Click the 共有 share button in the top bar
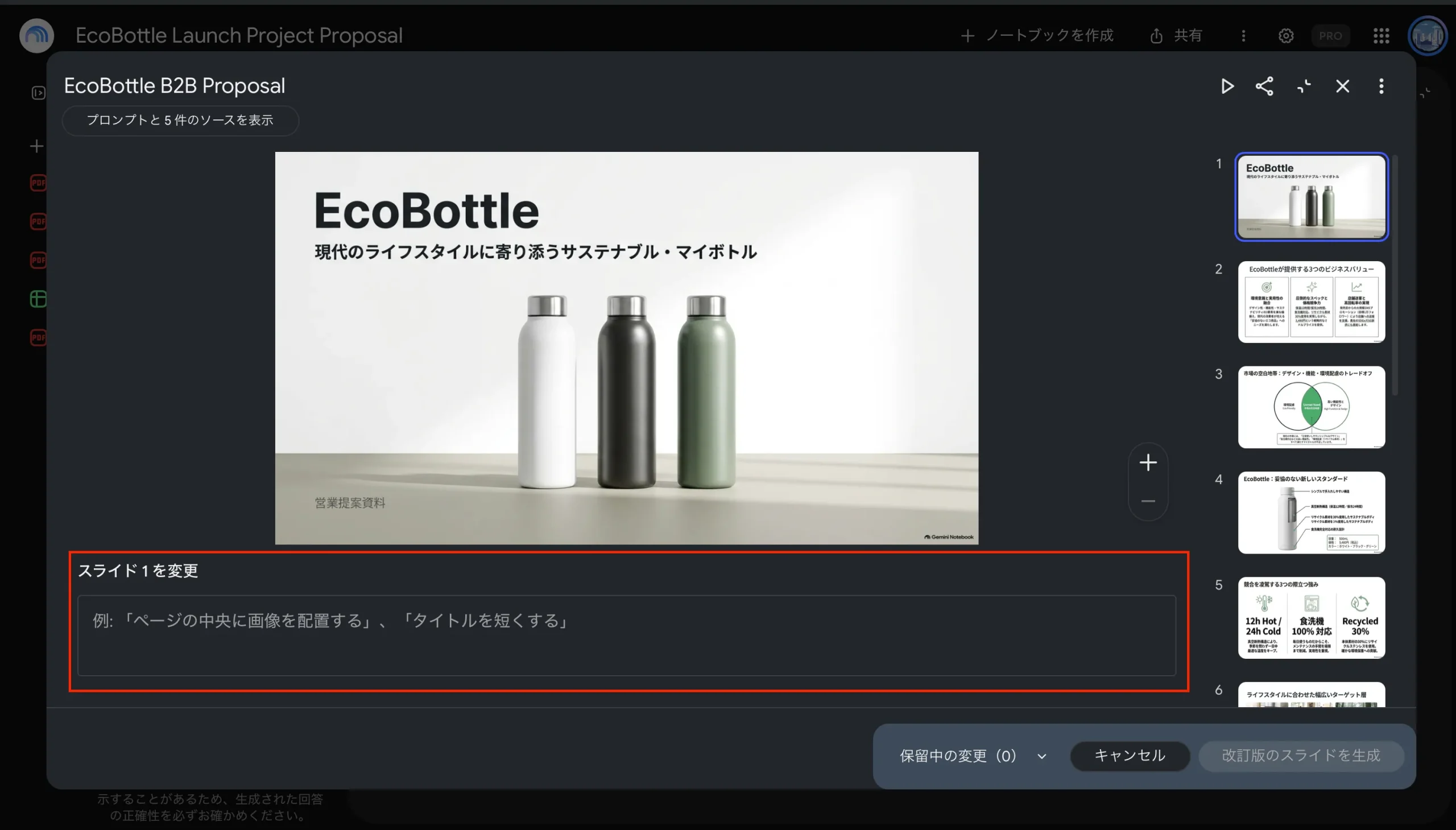1456x830 pixels. [1176, 36]
